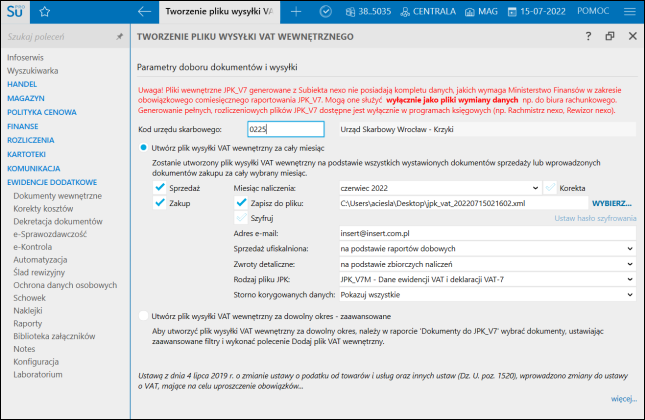
Task: Focus the Szukaj poleceń search field
Action: point(60,37)
